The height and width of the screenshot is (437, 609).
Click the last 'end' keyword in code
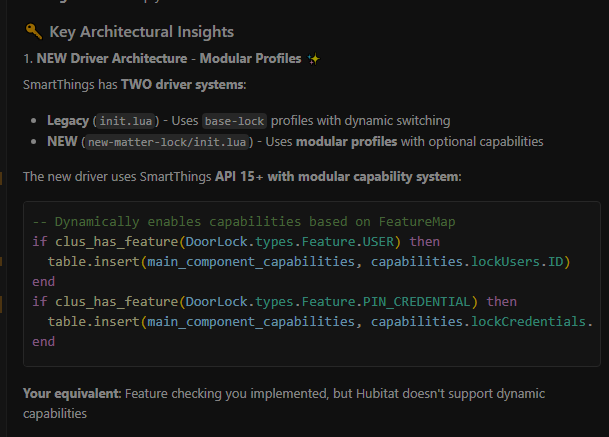[44, 341]
